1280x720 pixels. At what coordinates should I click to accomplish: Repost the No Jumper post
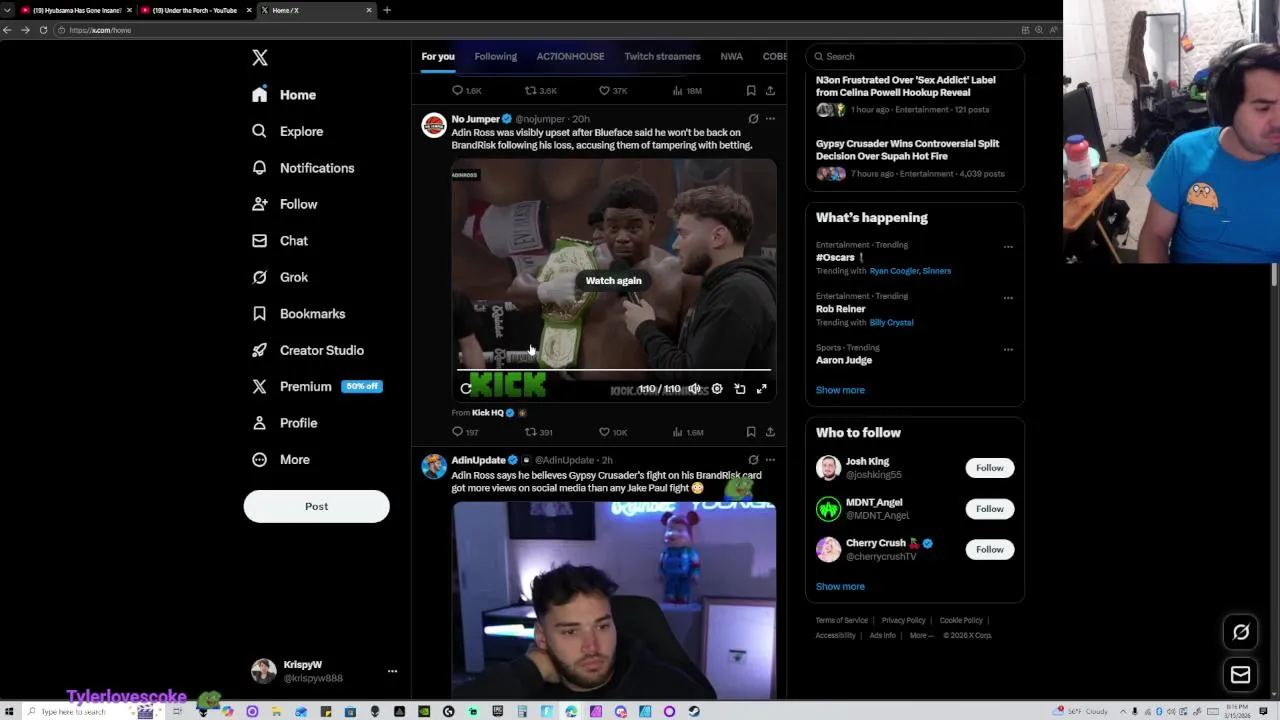[539, 432]
